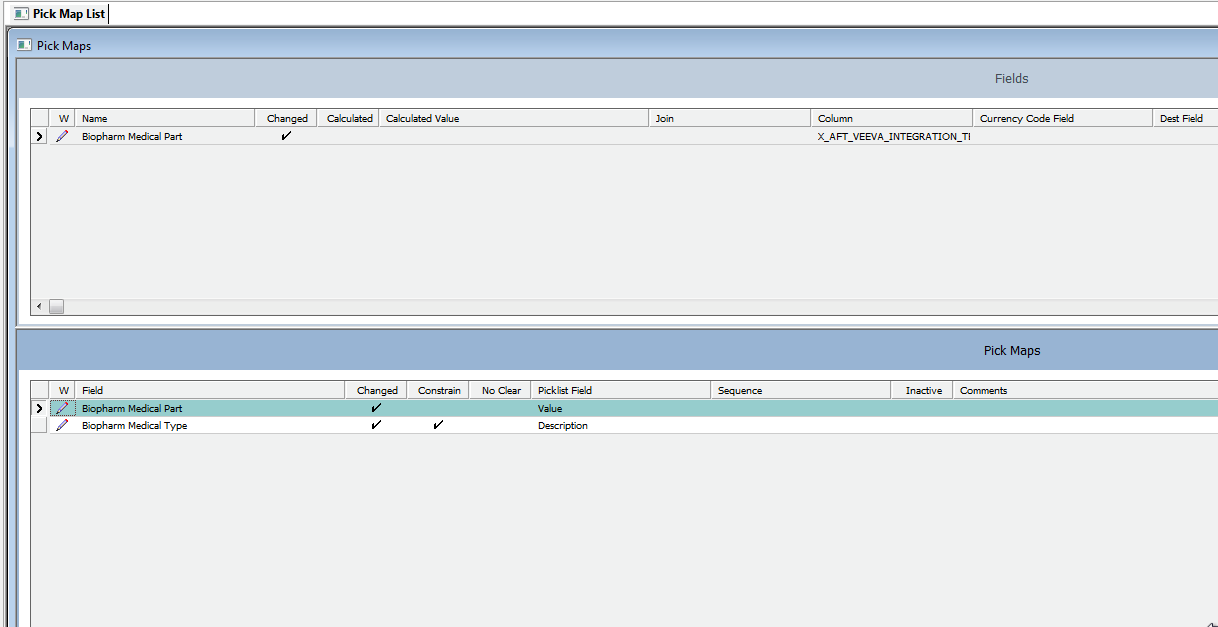1218x627 pixels.
Task: Toggle Changed checkmark for Fields Biopharm Medical Part
Action: [x=287, y=136]
